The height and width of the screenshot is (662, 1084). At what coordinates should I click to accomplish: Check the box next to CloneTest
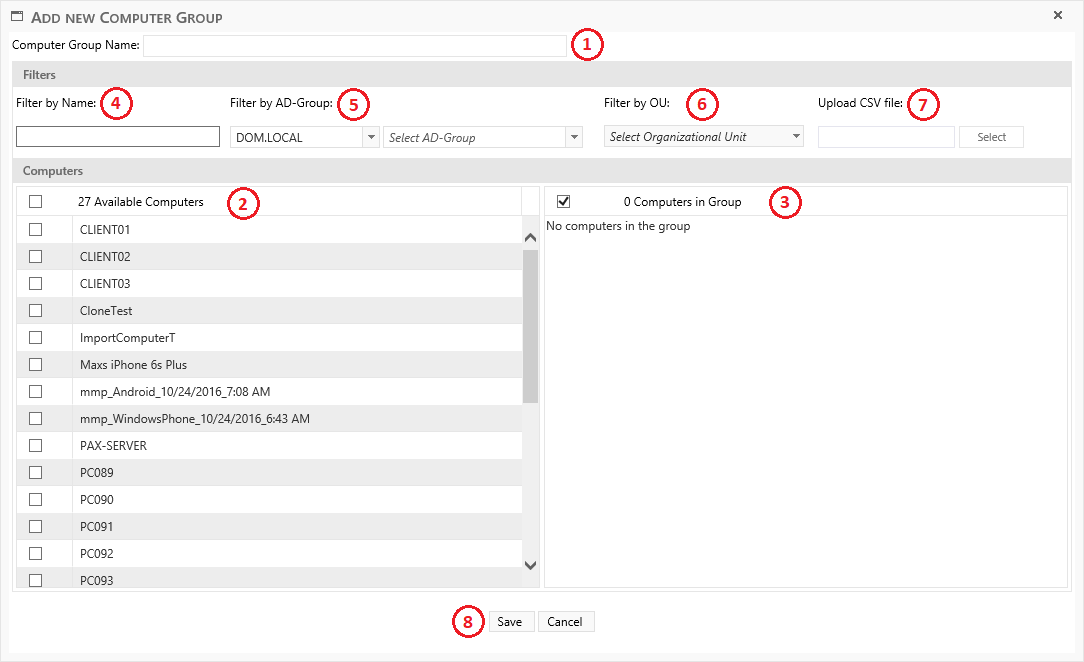click(36, 311)
